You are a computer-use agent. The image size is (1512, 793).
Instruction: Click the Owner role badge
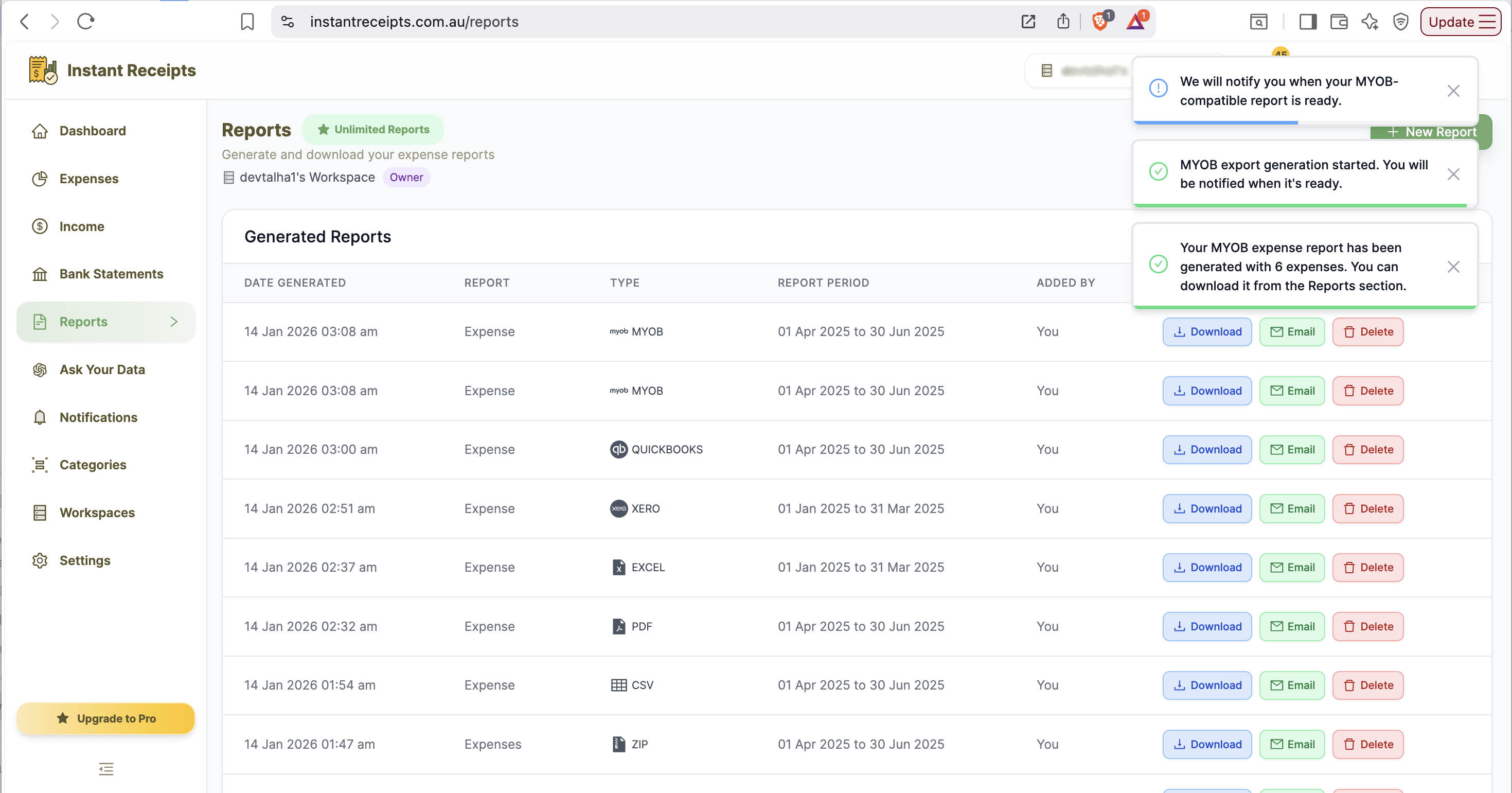pyautogui.click(x=406, y=177)
